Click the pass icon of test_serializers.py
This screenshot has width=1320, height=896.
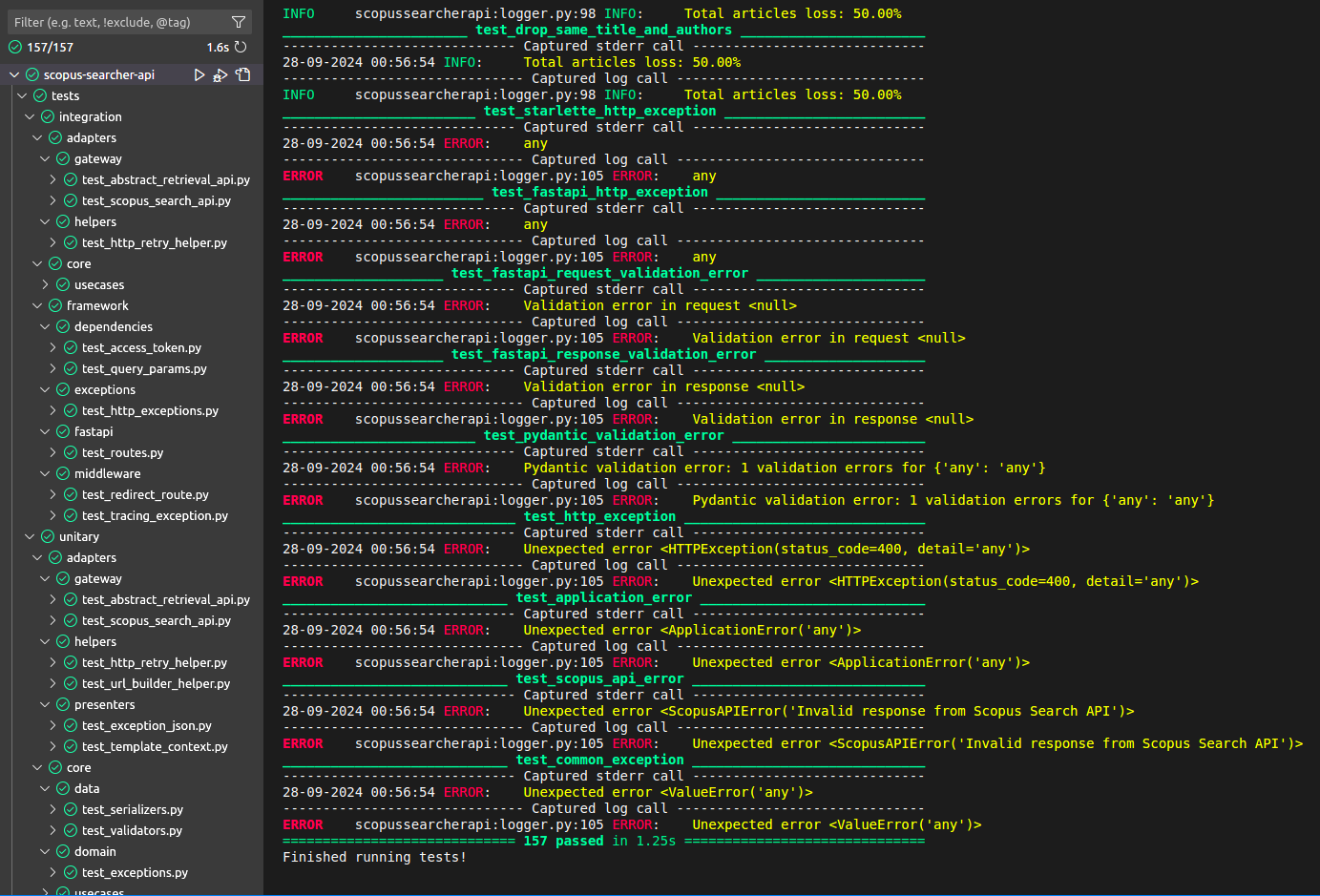click(71, 809)
